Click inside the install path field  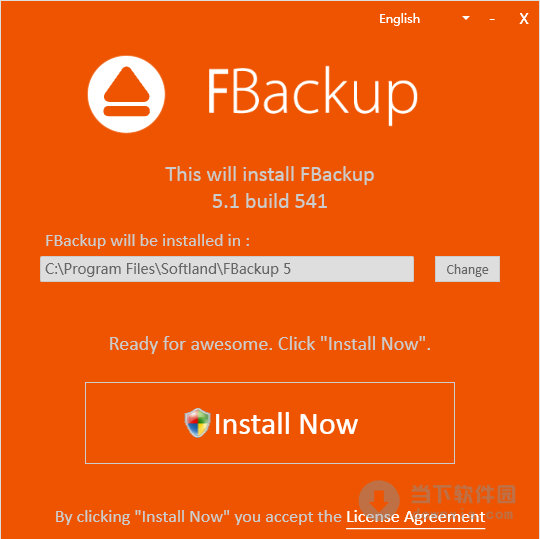pos(227,269)
